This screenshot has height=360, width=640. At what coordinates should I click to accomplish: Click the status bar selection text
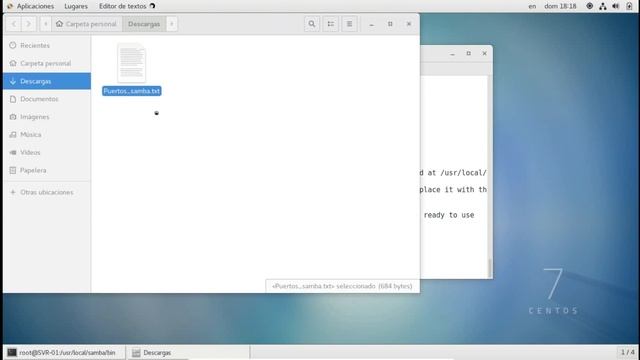click(x=342, y=286)
